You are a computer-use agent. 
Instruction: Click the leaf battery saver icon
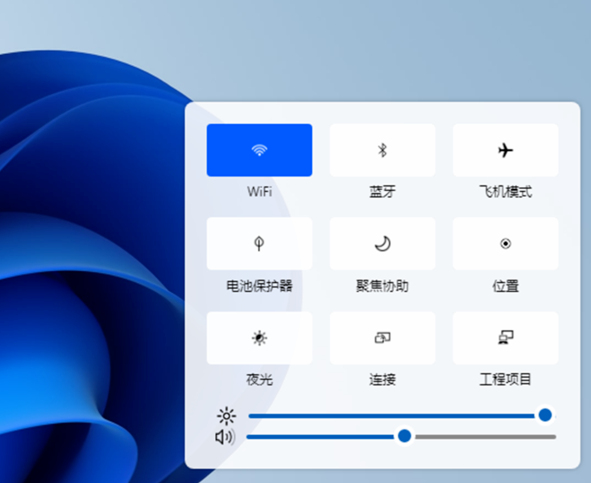(259, 244)
